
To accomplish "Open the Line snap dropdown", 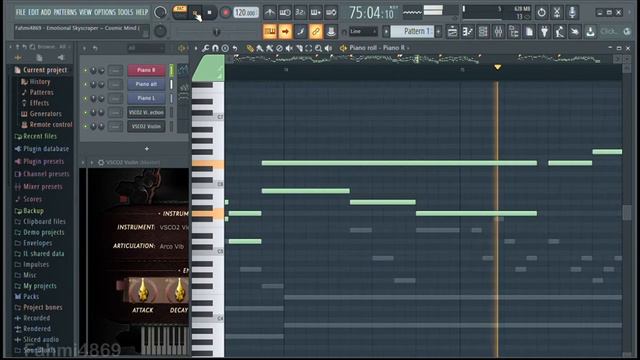I will tap(363, 31).
